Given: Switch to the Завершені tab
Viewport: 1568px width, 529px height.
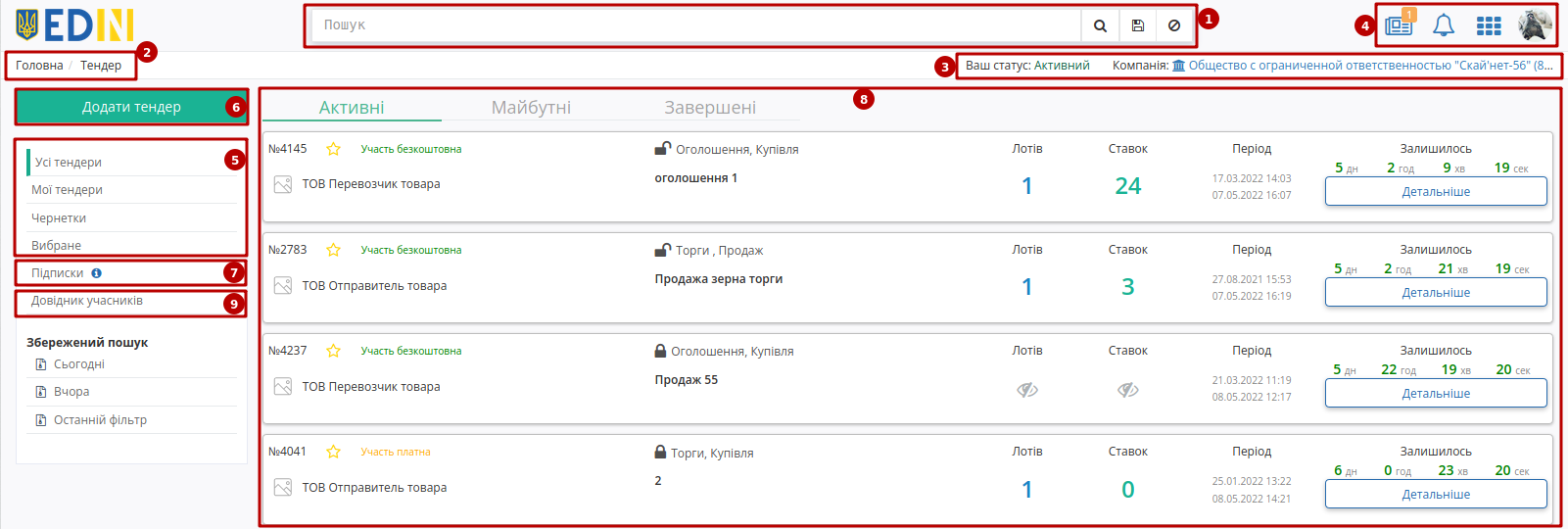Looking at the screenshot, I should coord(710,108).
